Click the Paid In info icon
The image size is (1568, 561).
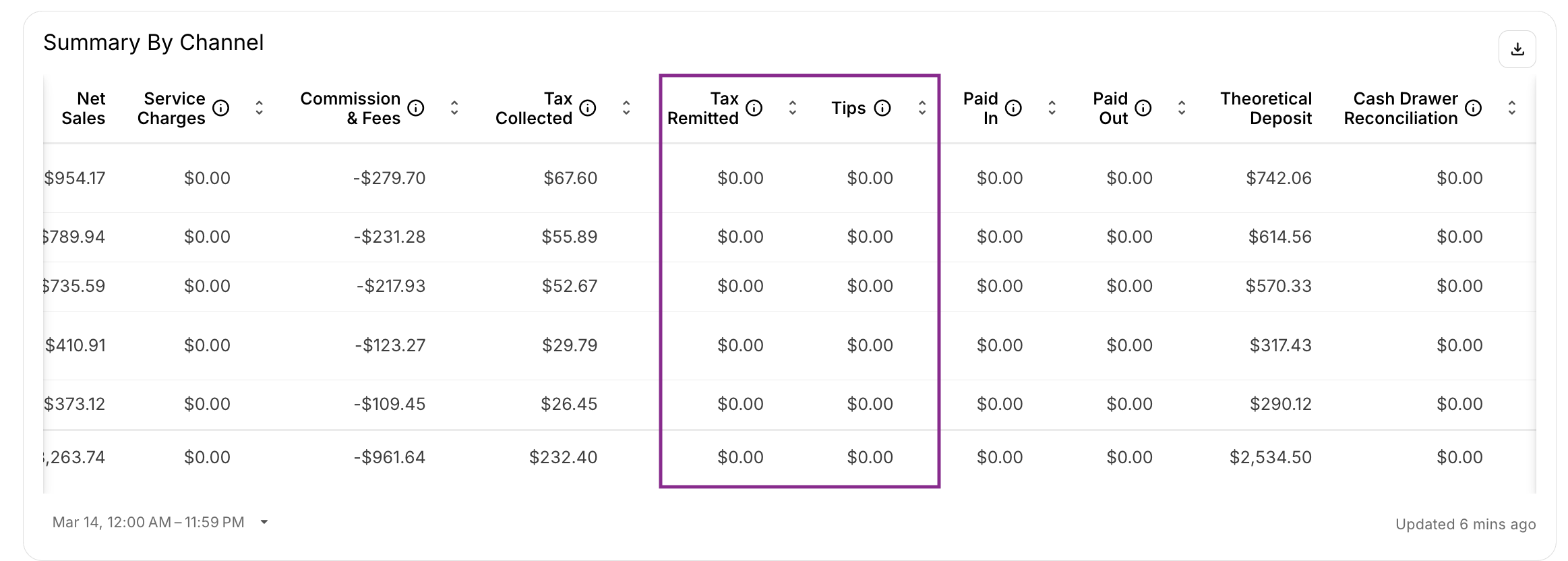pyautogui.click(x=1013, y=108)
